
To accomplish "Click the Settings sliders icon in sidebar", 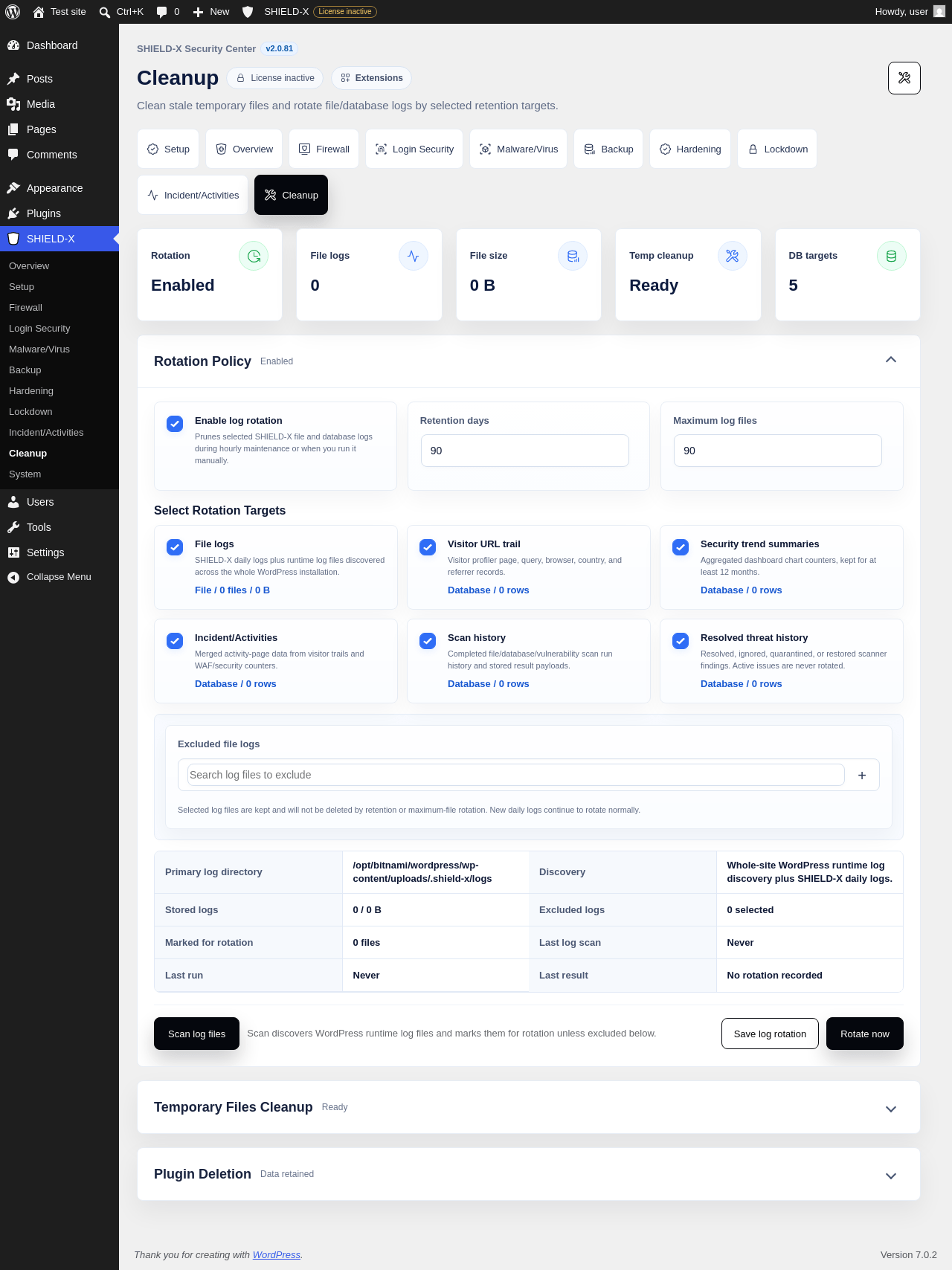I will click(13, 552).
